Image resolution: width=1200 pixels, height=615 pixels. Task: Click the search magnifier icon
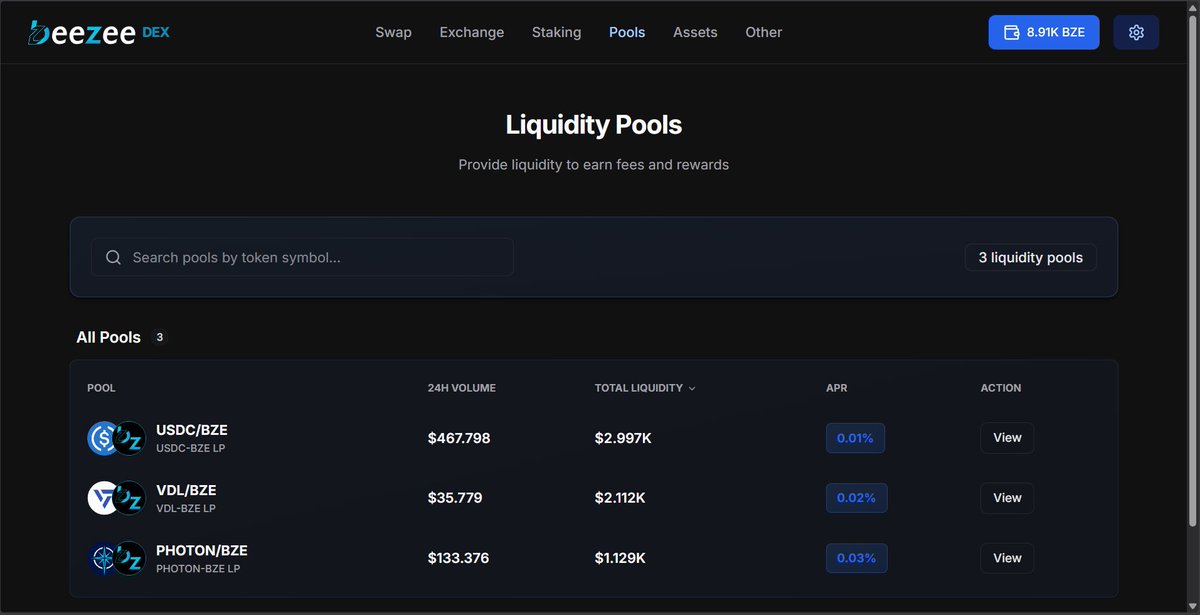click(113, 257)
